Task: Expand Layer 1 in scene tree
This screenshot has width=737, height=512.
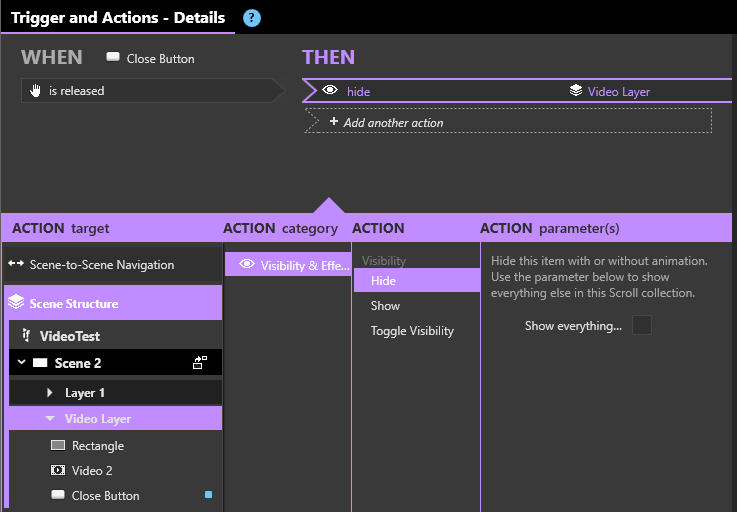Action: tap(50, 392)
